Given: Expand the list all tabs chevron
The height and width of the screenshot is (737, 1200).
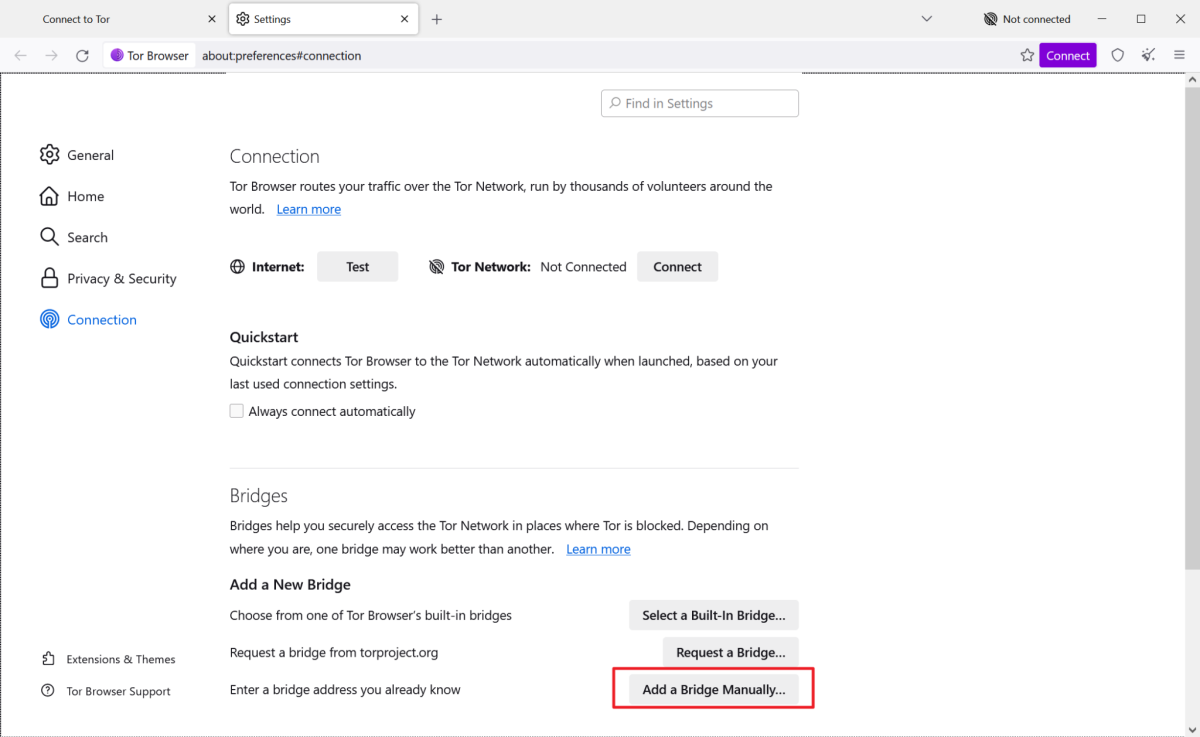Looking at the screenshot, I should tap(927, 19).
